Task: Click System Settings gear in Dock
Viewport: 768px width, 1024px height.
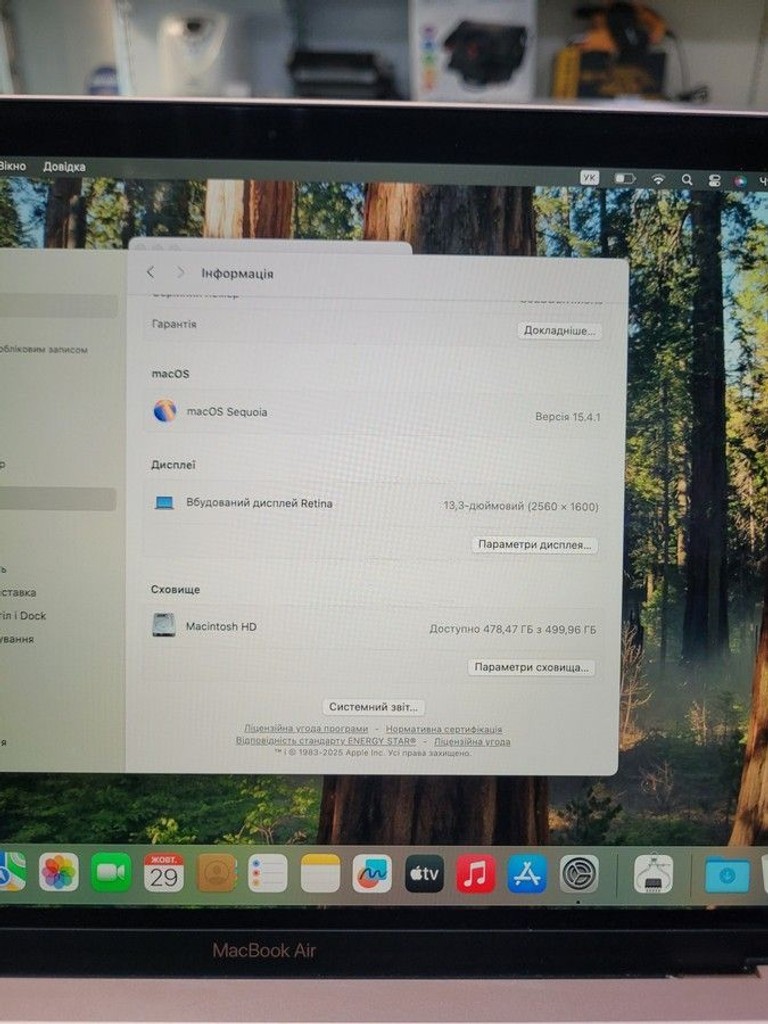Action: tap(579, 874)
